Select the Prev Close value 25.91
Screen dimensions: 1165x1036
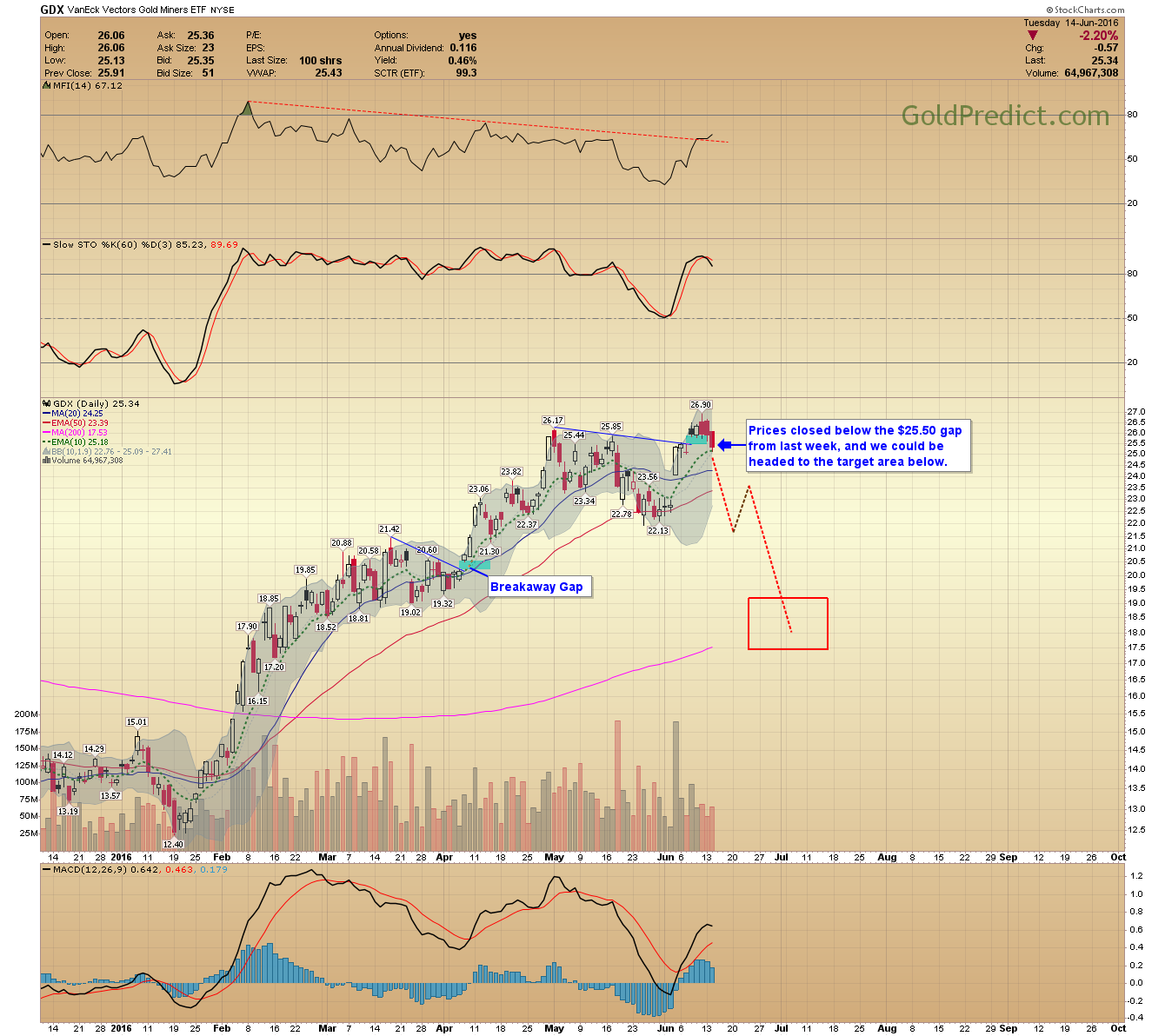(111, 73)
